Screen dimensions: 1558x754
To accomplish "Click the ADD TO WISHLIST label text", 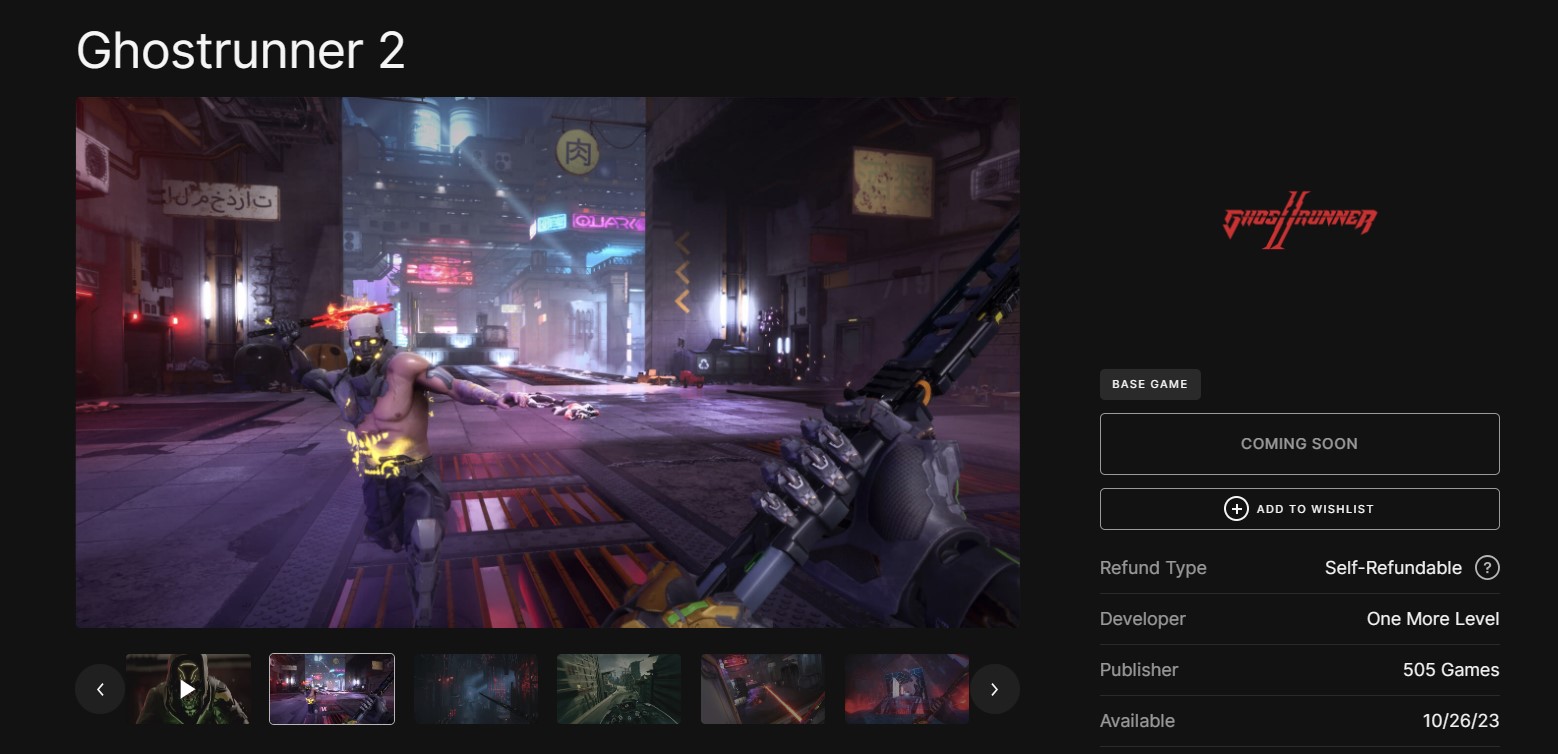I will click(x=1315, y=509).
